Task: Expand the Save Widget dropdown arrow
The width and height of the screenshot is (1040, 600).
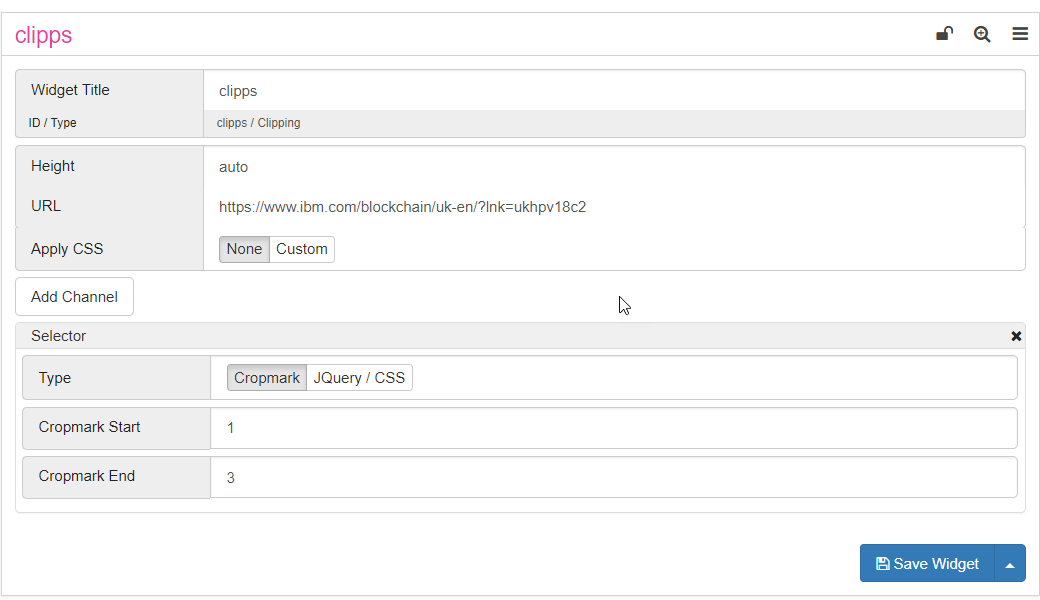Action: pos(1010,563)
